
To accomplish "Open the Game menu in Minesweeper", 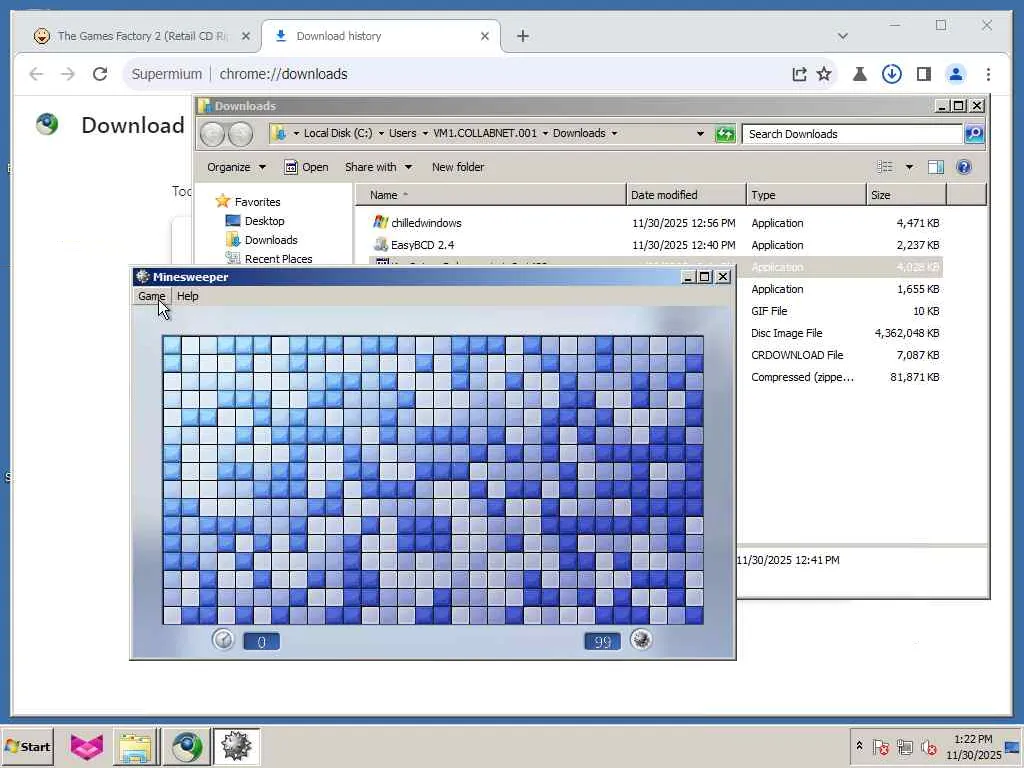I will 152,296.
